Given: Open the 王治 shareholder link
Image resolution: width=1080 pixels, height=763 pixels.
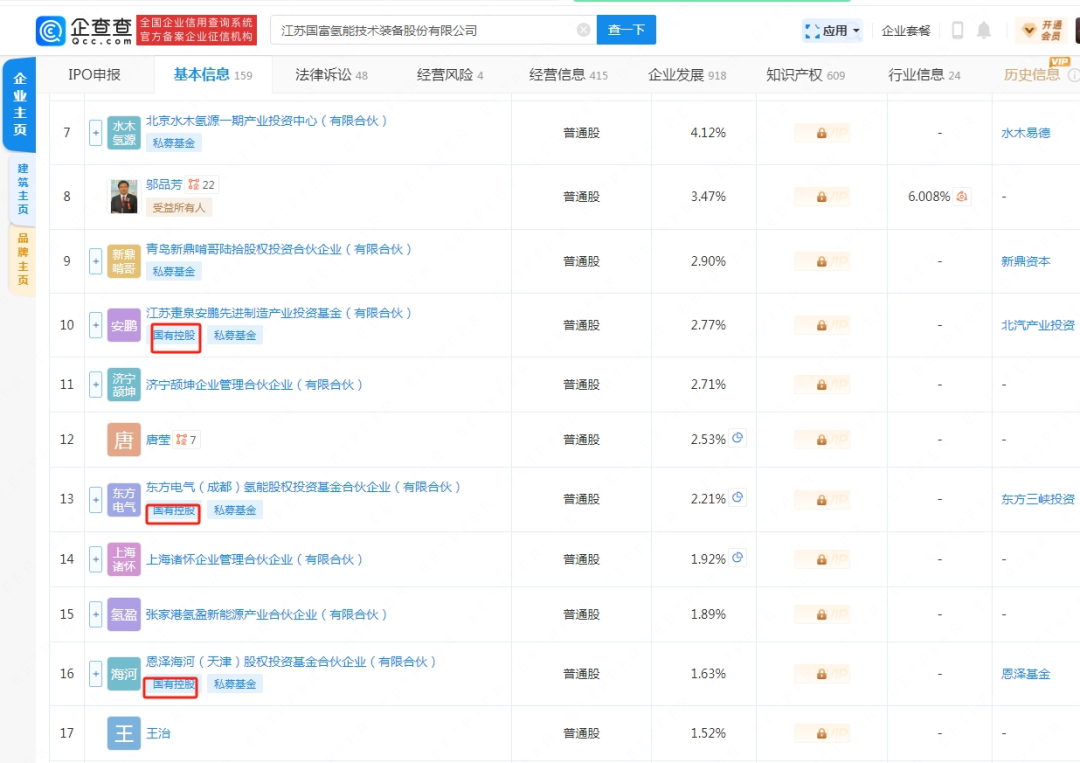Looking at the screenshot, I should [158, 733].
